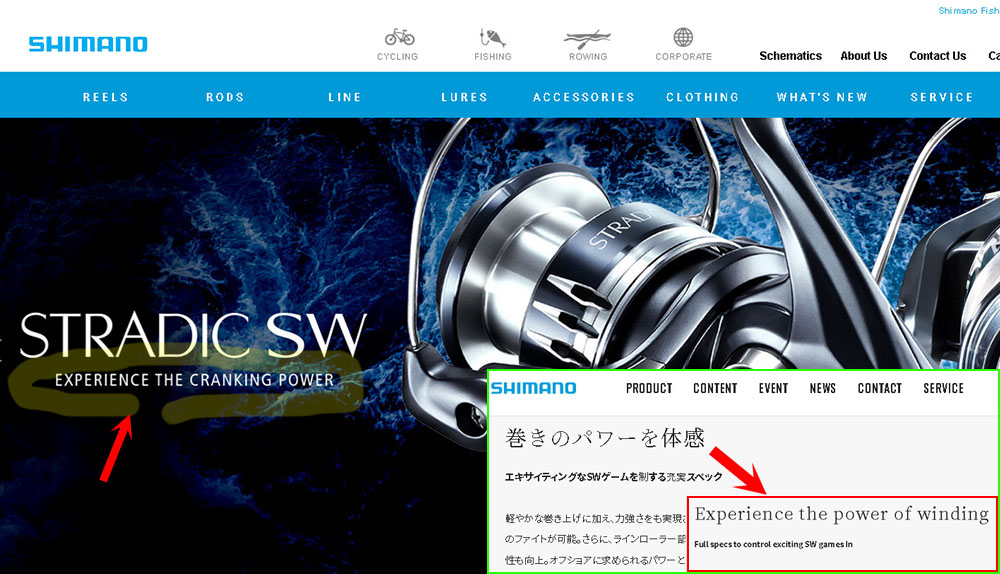Click Service in the blue navigation bar

942,97
